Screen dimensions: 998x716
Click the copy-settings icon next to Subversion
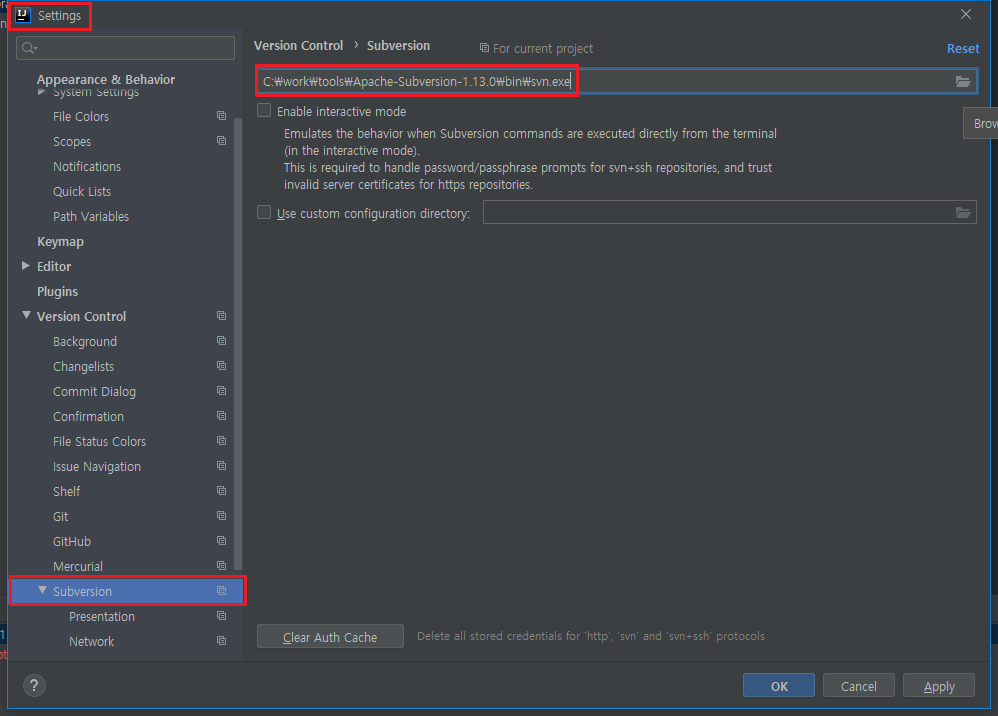pos(220,591)
